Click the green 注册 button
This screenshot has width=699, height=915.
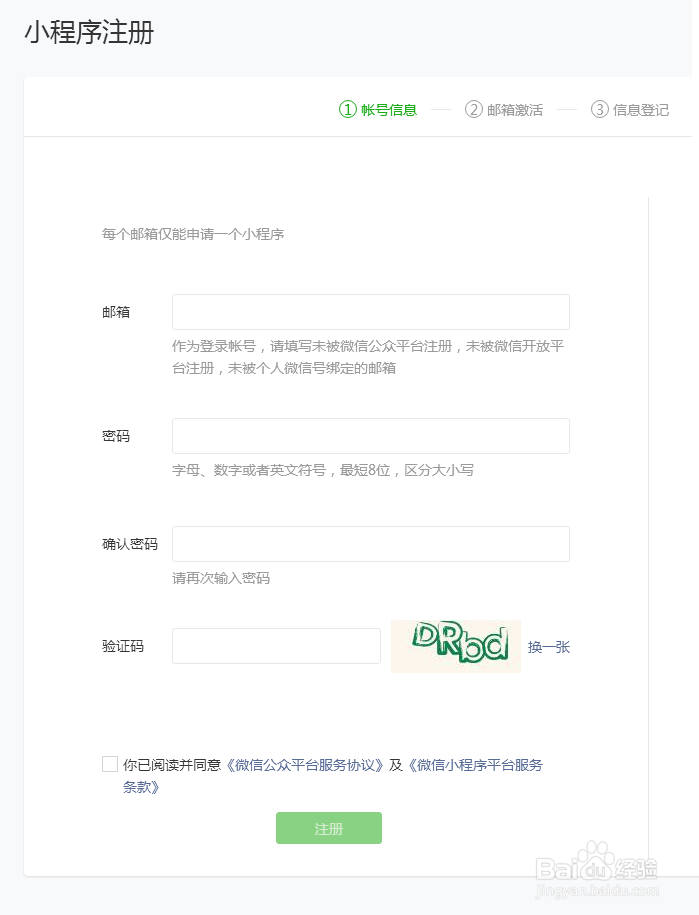329,828
